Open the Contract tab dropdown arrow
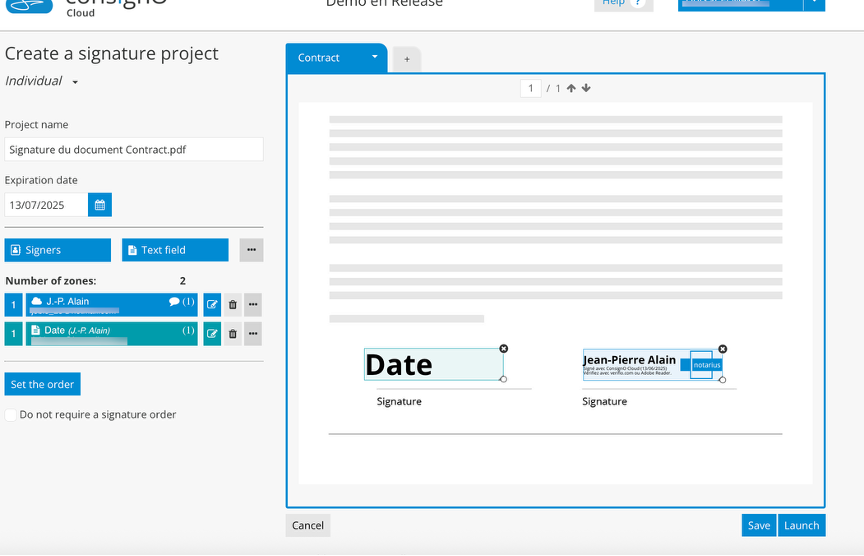 point(375,57)
